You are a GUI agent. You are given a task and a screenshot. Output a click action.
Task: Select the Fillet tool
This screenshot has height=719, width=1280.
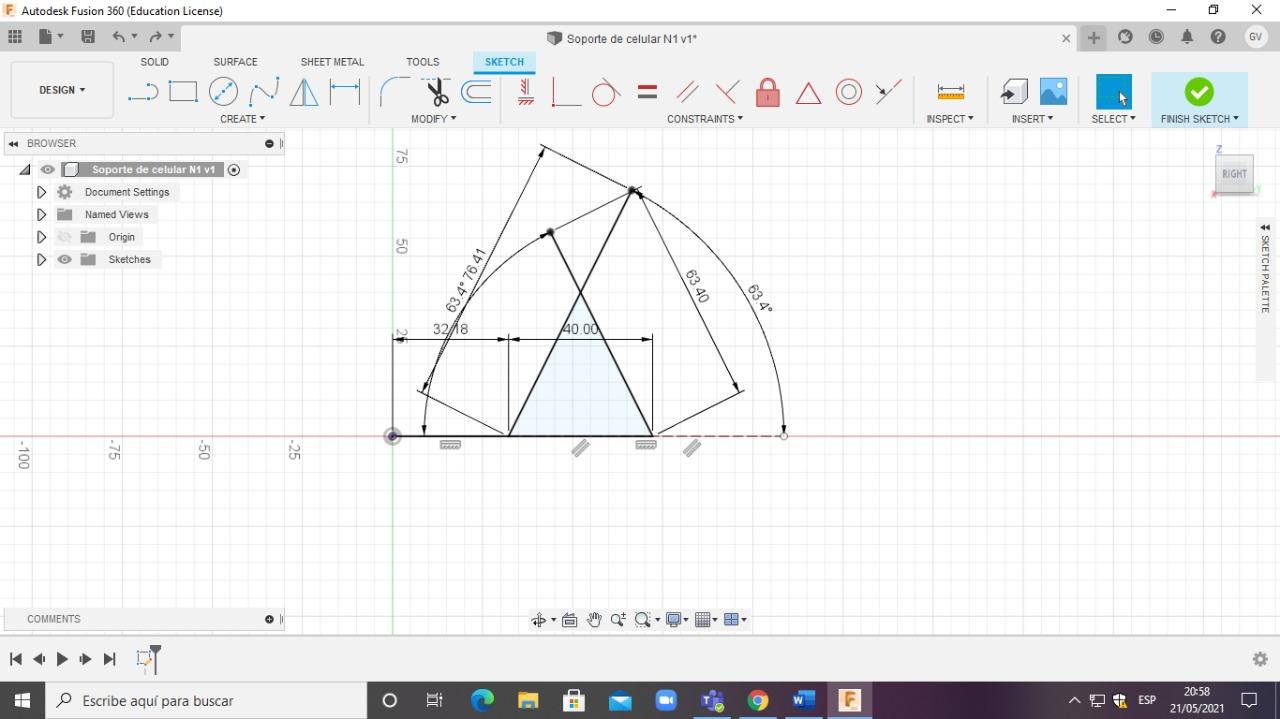coord(395,92)
